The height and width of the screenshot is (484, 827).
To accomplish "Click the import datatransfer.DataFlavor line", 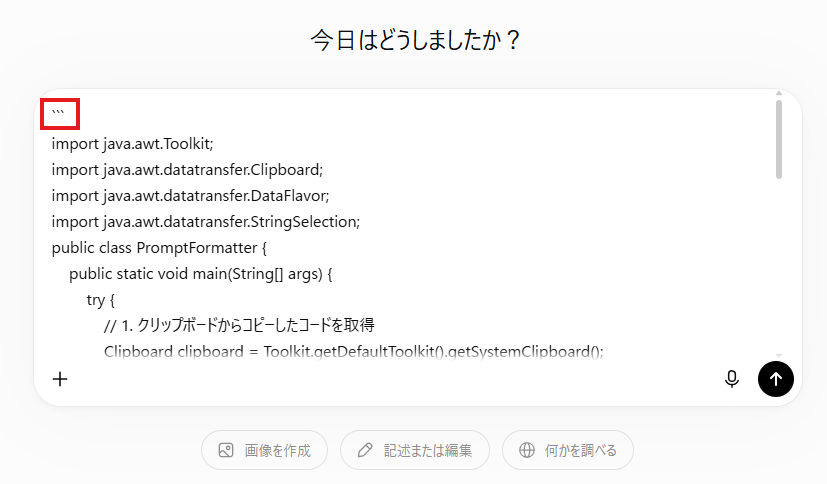I will tap(190, 196).
